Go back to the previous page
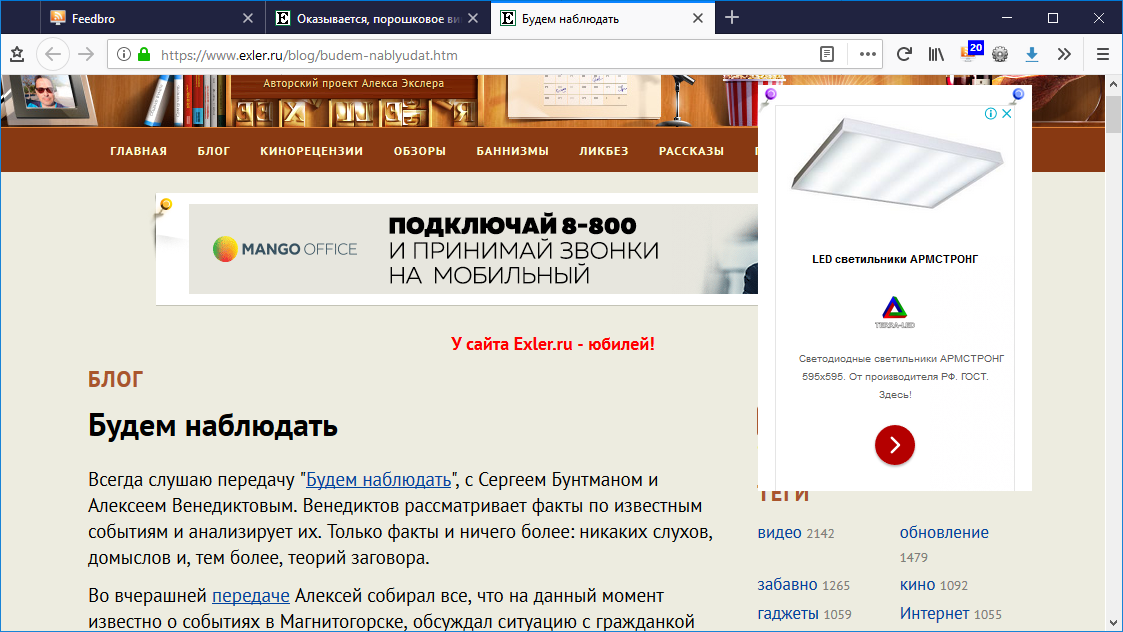The image size is (1123, 632). click(53, 54)
